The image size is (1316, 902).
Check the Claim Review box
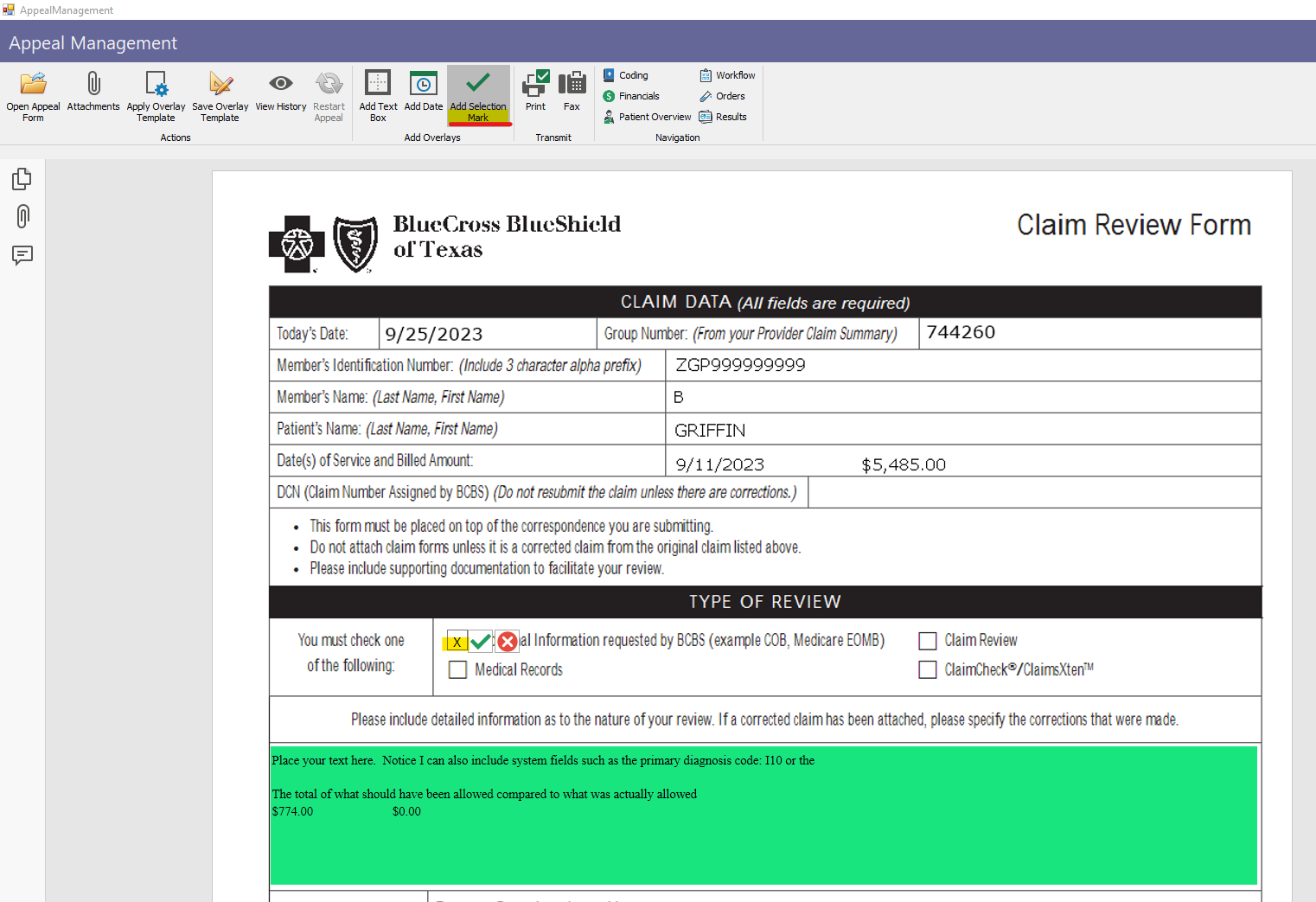click(x=928, y=641)
